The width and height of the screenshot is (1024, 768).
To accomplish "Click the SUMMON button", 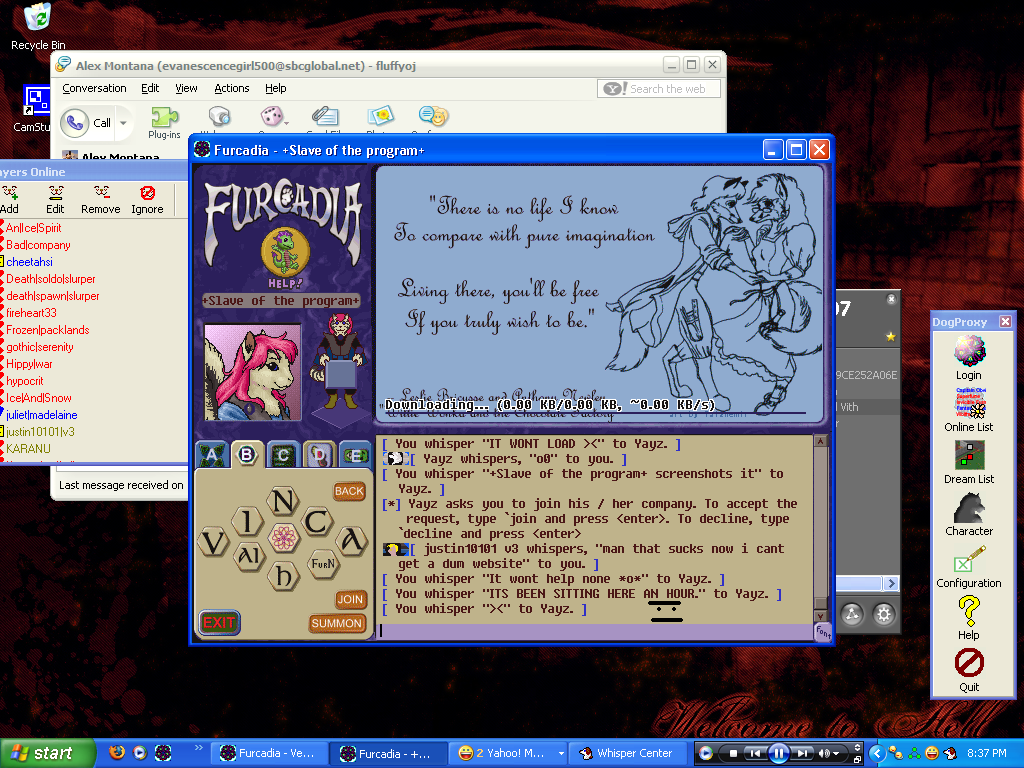I will (336, 623).
